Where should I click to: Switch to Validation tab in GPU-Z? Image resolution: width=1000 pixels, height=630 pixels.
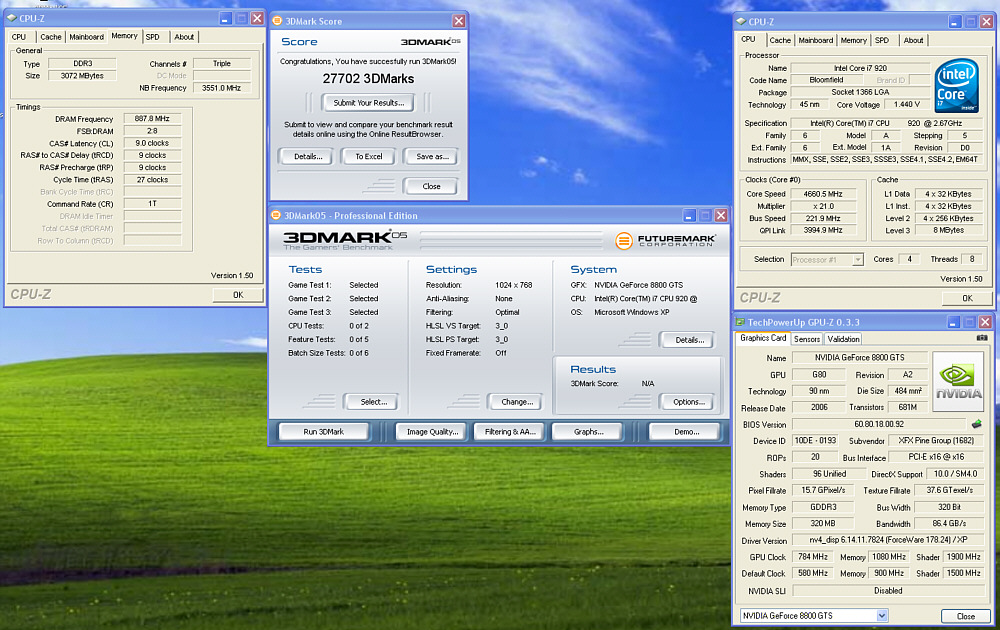pos(843,339)
